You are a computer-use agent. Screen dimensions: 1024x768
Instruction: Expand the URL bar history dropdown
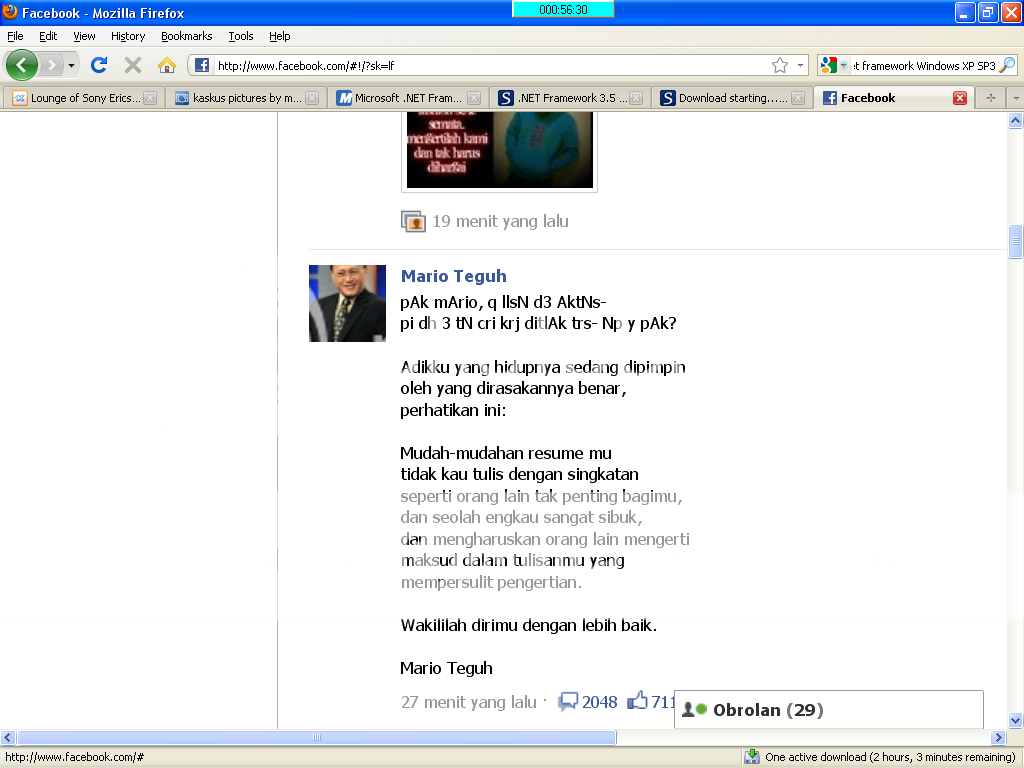(x=801, y=65)
